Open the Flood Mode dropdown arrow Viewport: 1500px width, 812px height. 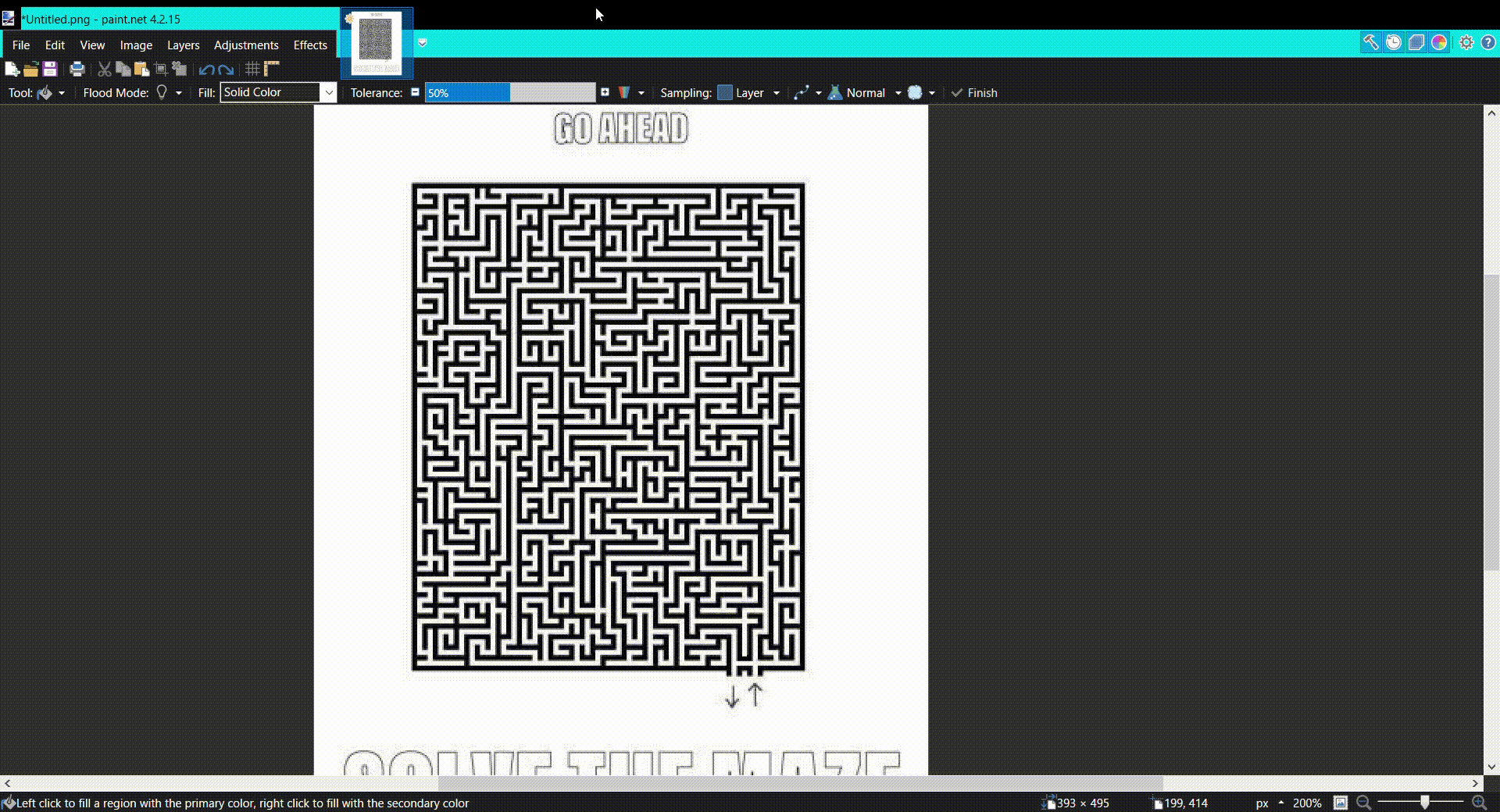[x=179, y=93]
